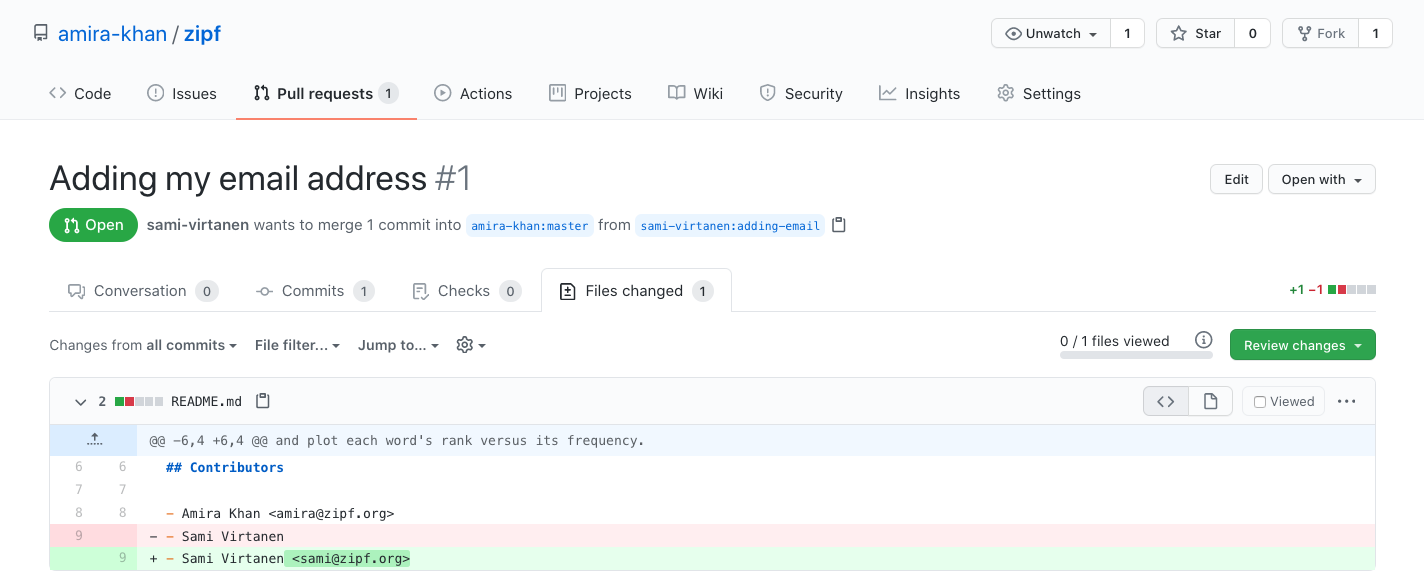Open the Review changes dropdown
The width and height of the screenshot is (1424, 583).
tap(1303, 345)
